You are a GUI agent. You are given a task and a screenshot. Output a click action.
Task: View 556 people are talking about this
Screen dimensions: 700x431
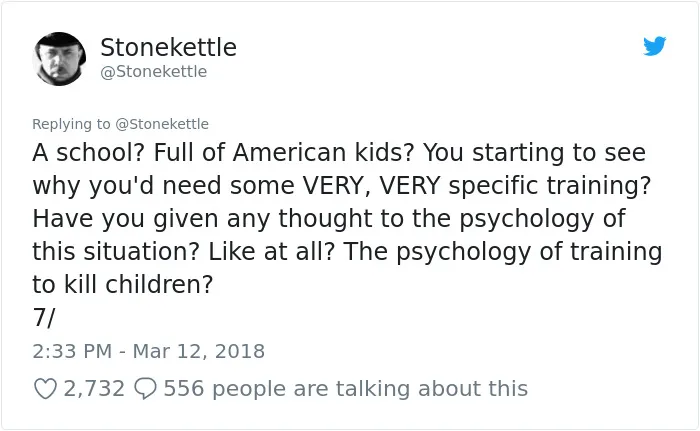pos(346,389)
